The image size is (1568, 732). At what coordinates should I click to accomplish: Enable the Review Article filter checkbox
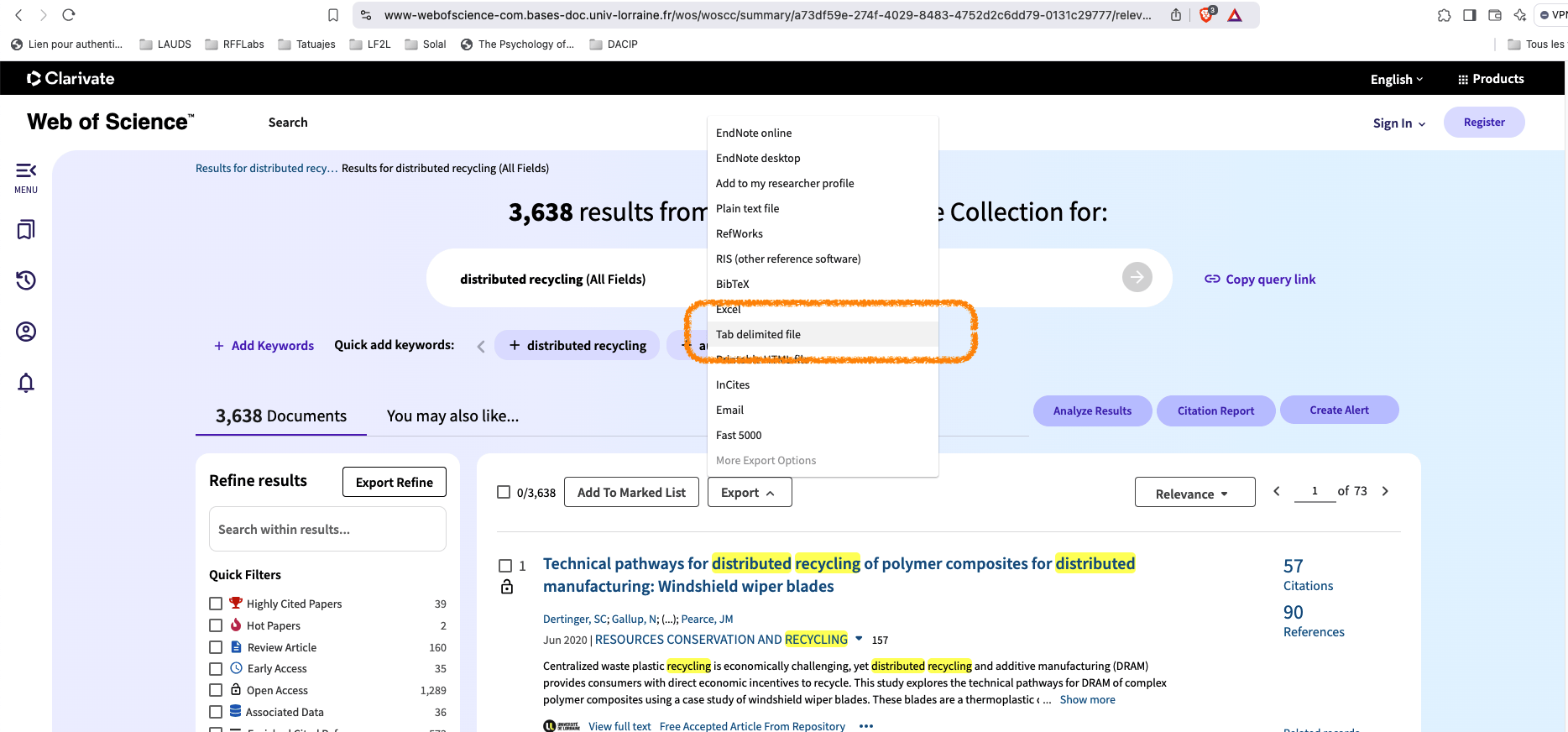point(216,647)
